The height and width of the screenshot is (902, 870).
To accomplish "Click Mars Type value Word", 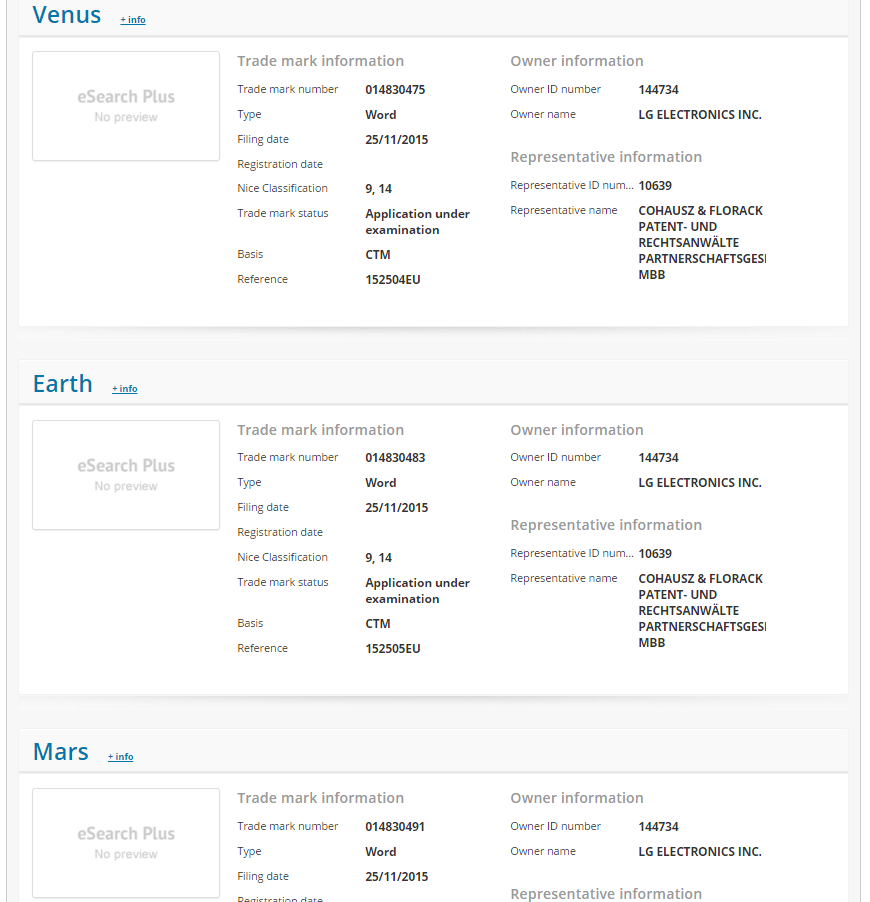I will click(x=381, y=851).
